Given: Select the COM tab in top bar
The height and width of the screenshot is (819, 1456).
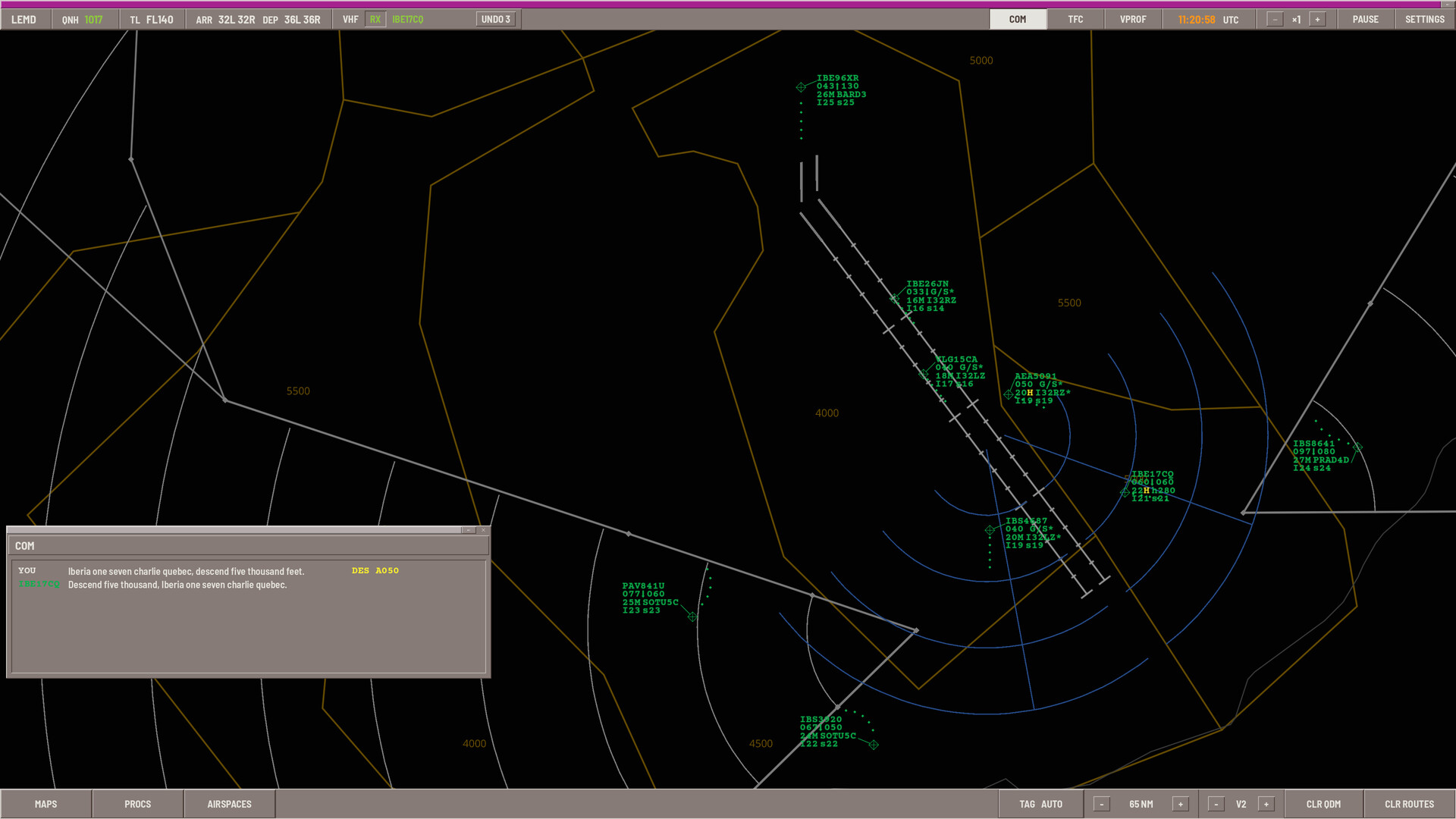Looking at the screenshot, I should (x=1018, y=20).
